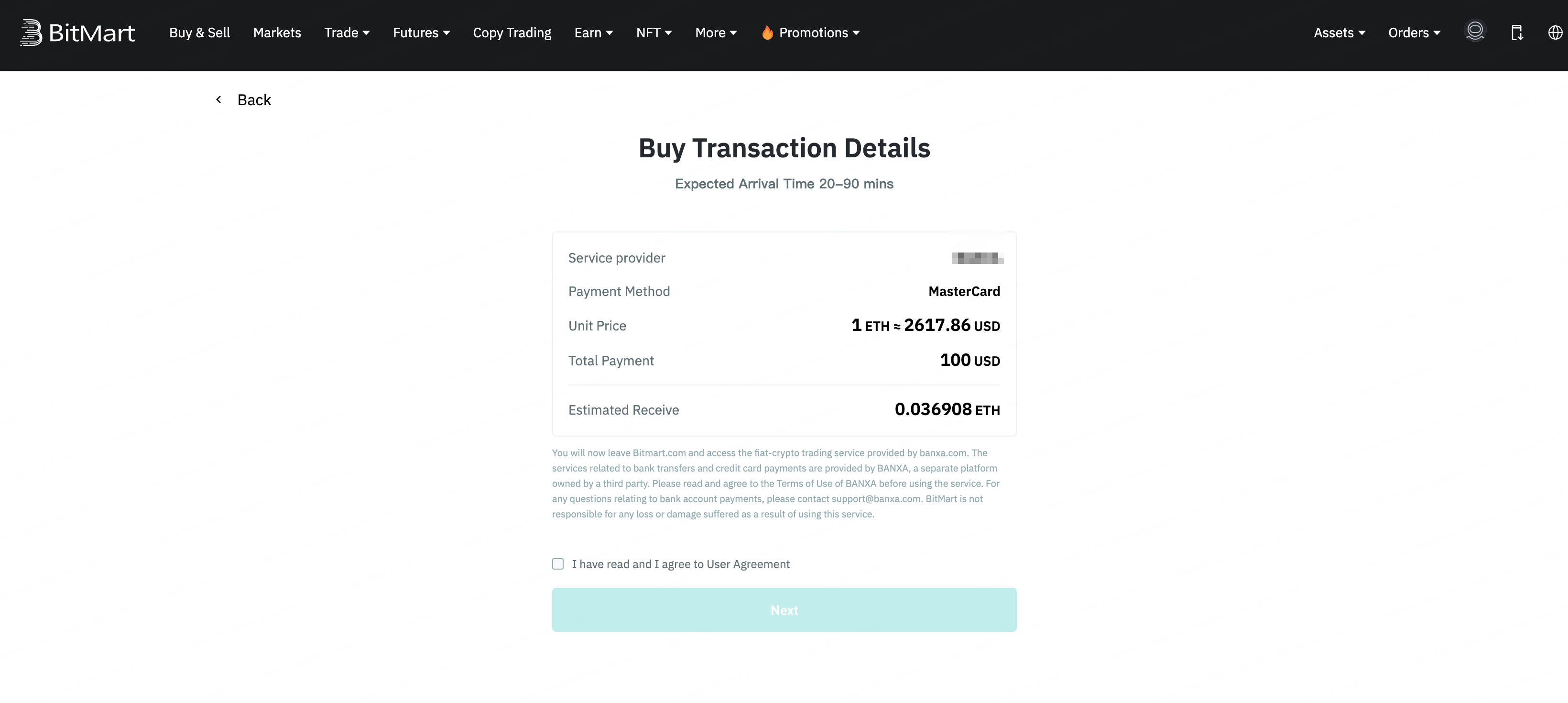Open the user profile avatar icon
Image resolution: width=1568 pixels, height=703 pixels.
1475,32
